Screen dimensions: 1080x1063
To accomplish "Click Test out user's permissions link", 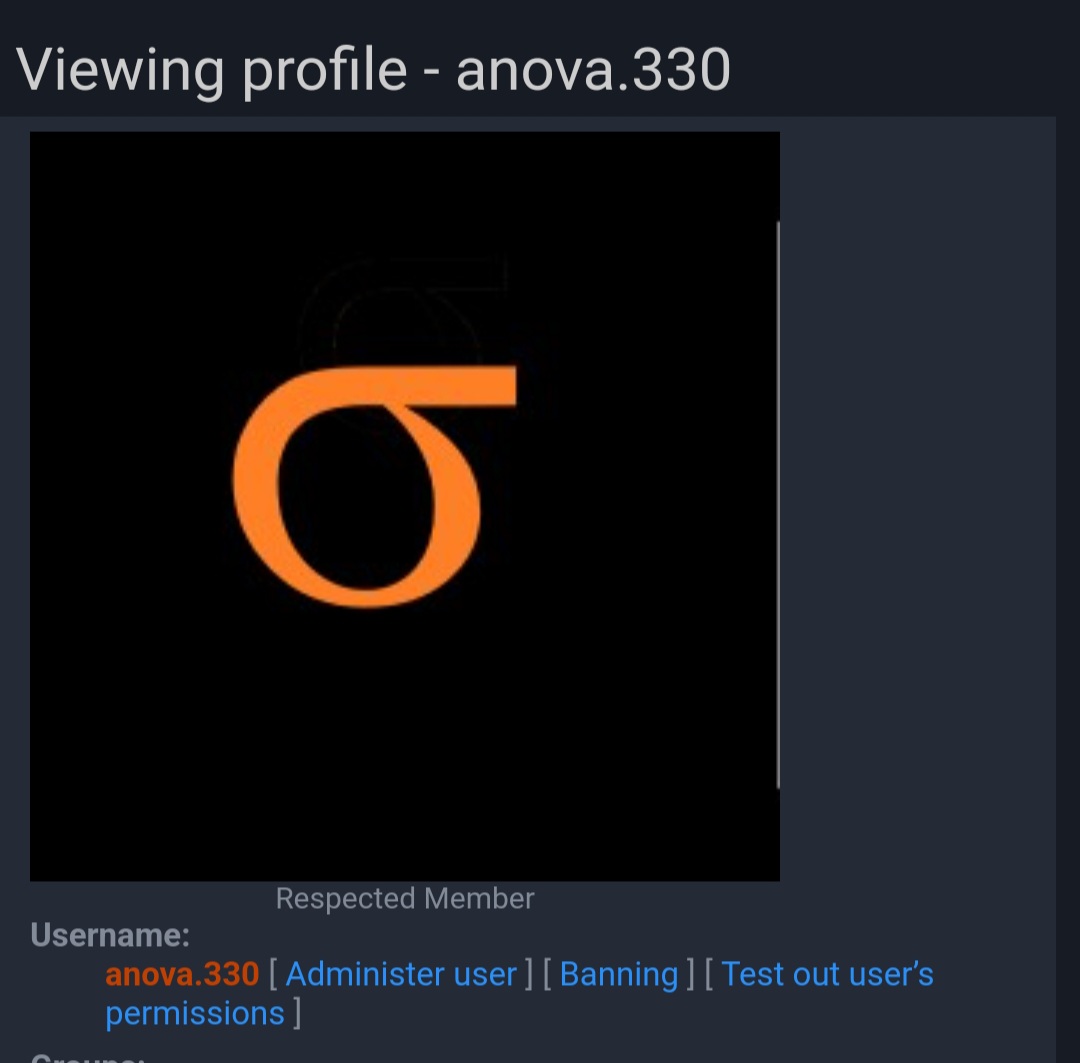I will (519, 993).
